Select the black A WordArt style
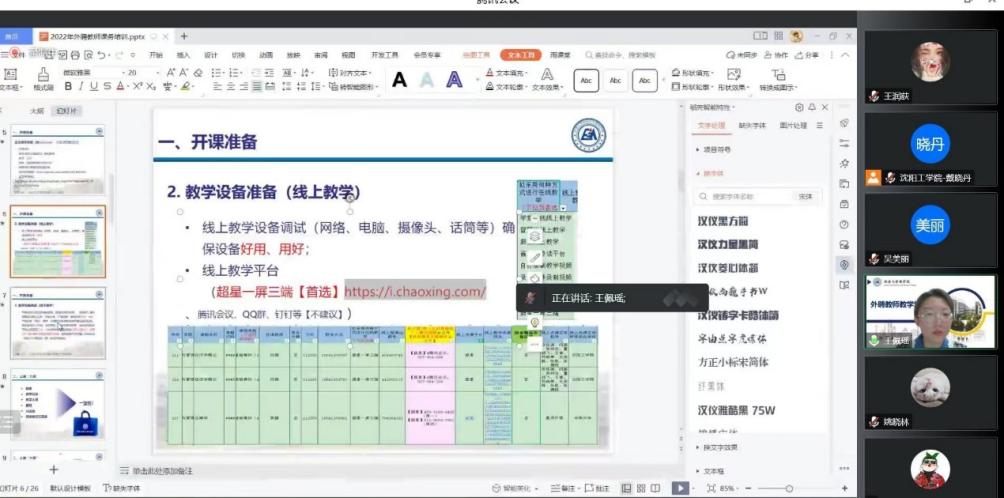 click(x=399, y=80)
